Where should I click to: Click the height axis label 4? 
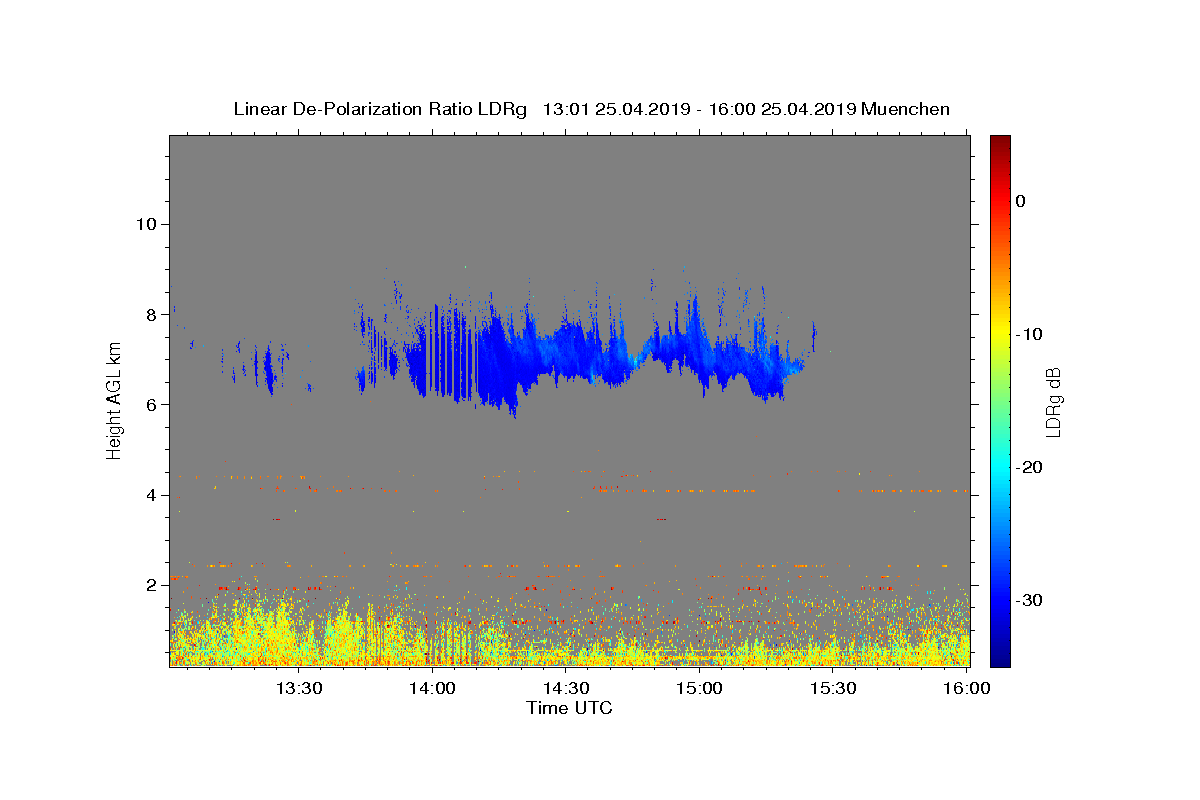point(151,494)
